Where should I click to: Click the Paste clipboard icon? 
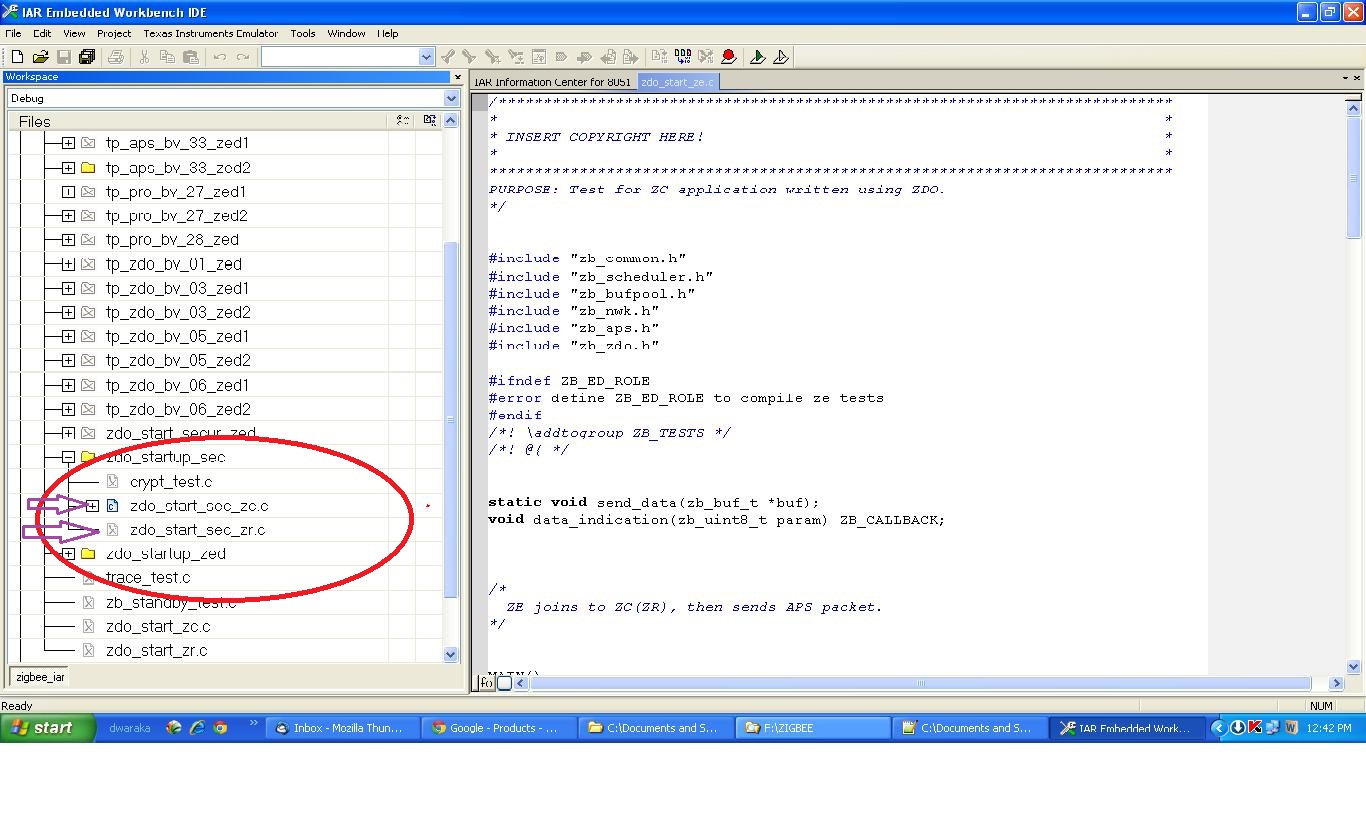(191, 57)
